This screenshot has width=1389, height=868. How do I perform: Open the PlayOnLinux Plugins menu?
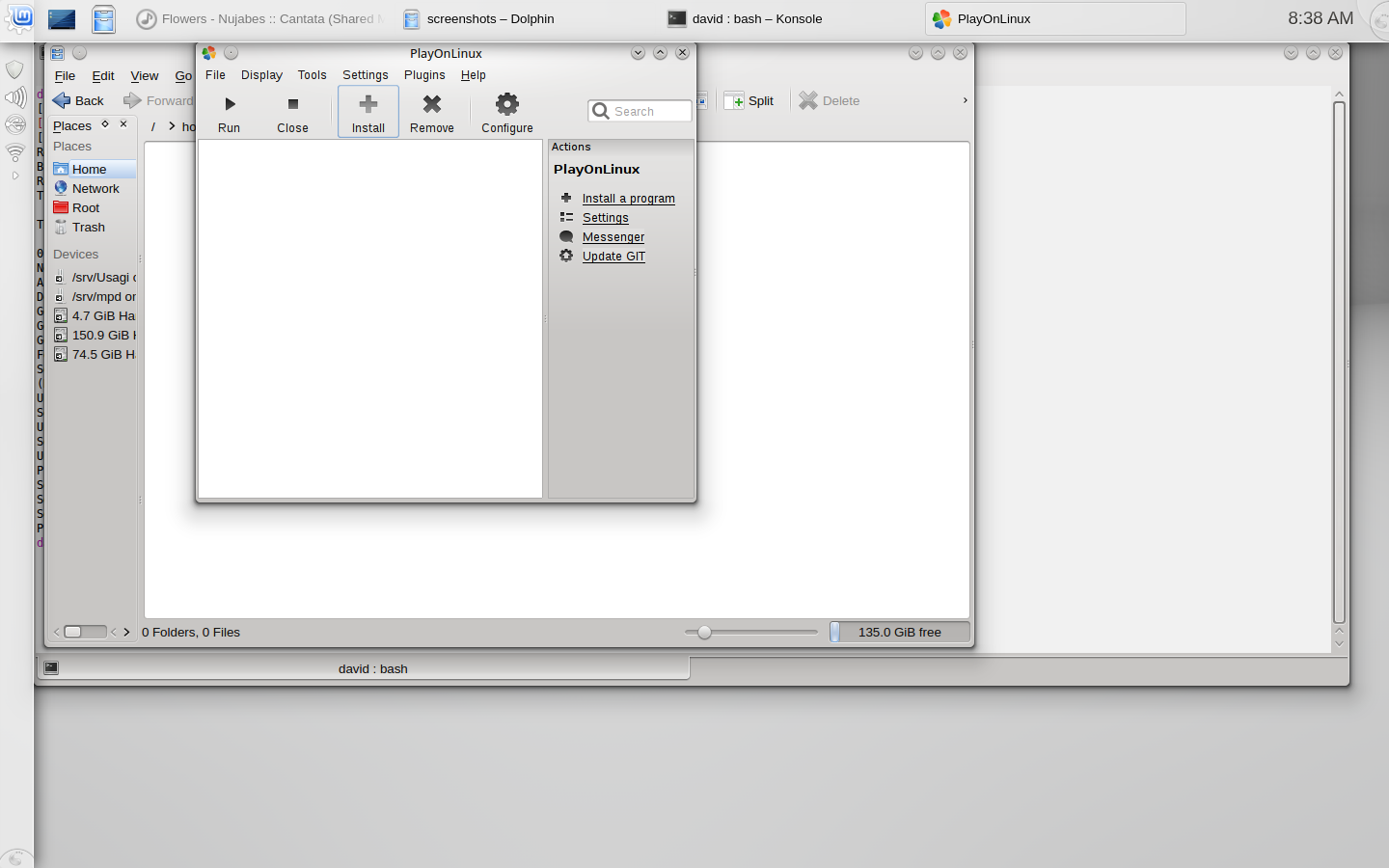[x=424, y=74]
